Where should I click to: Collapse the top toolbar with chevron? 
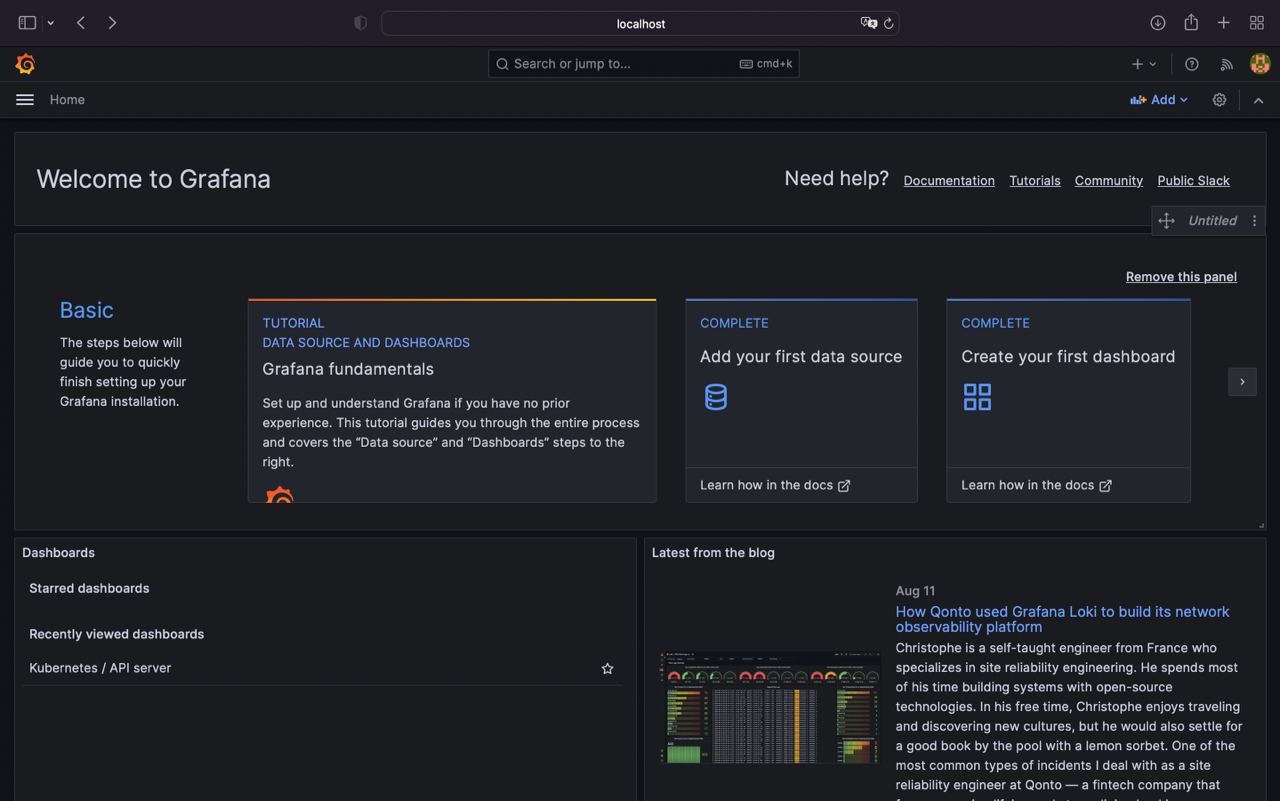1258,100
